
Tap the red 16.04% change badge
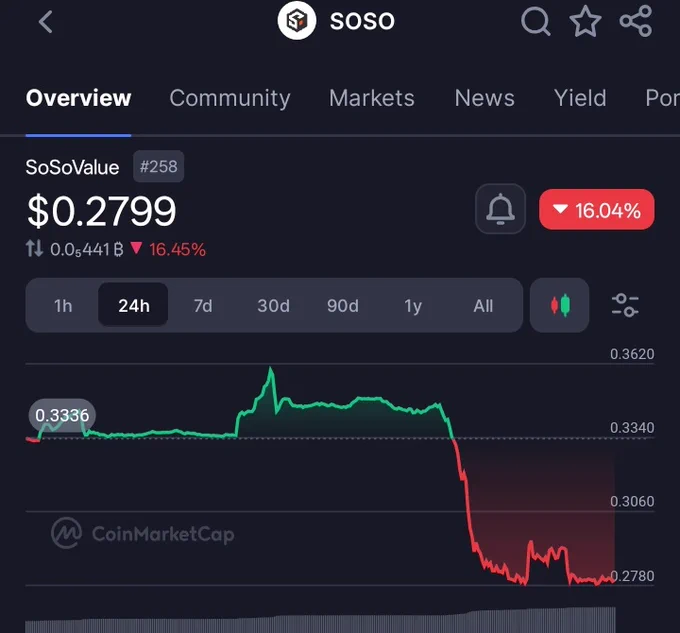(x=597, y=209)
